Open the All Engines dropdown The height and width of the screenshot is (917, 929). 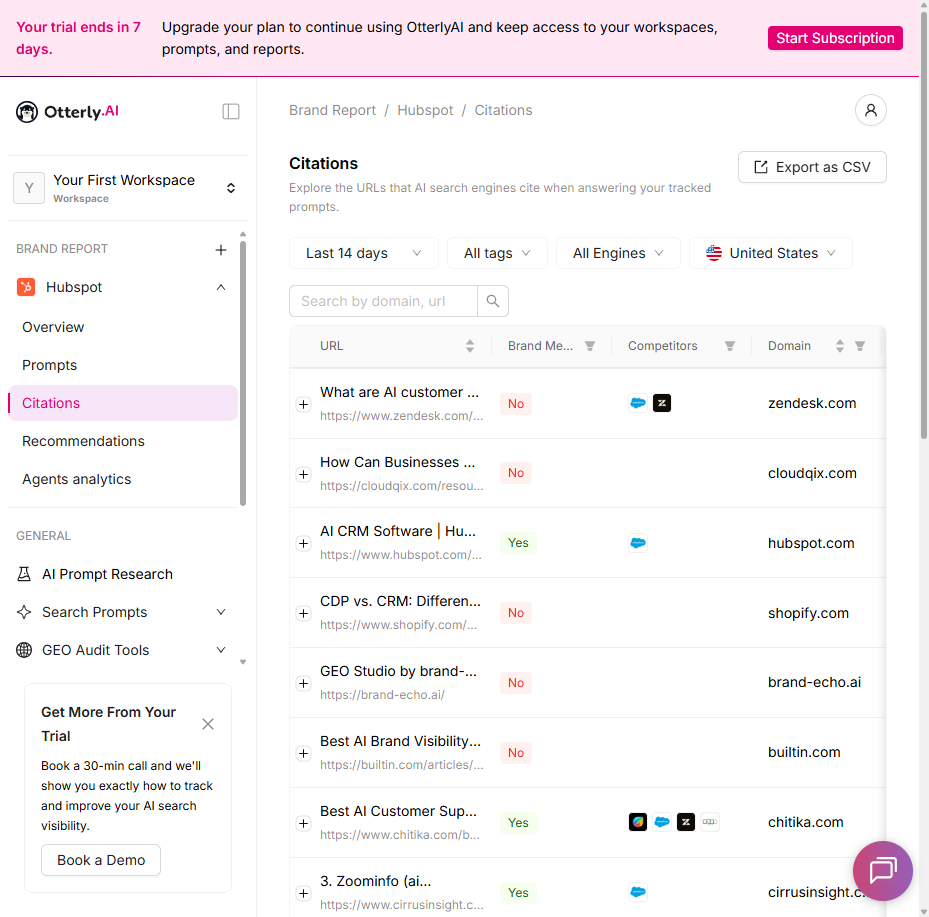click(x=618, y=253)
